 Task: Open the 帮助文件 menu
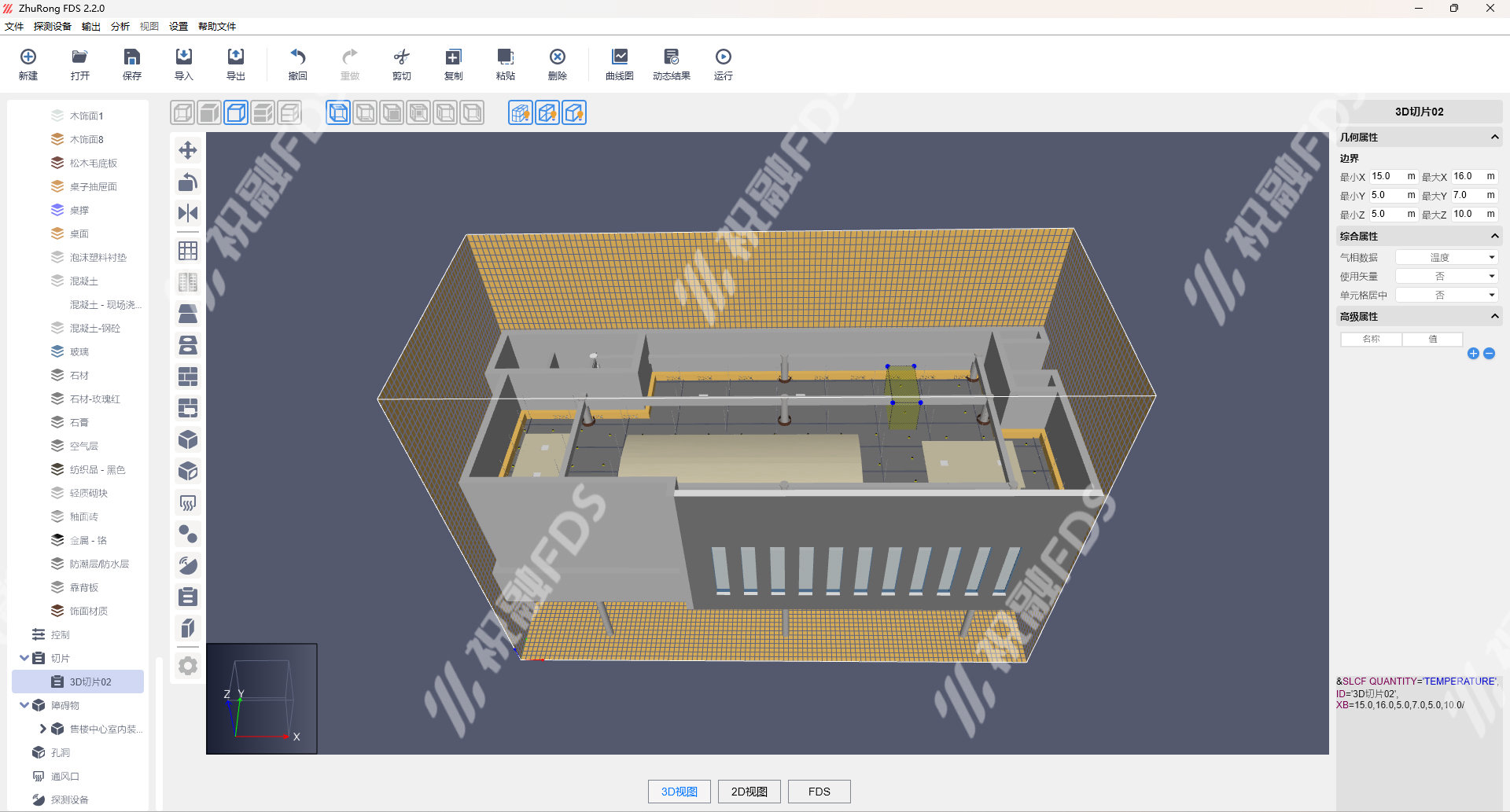(217, 26)
